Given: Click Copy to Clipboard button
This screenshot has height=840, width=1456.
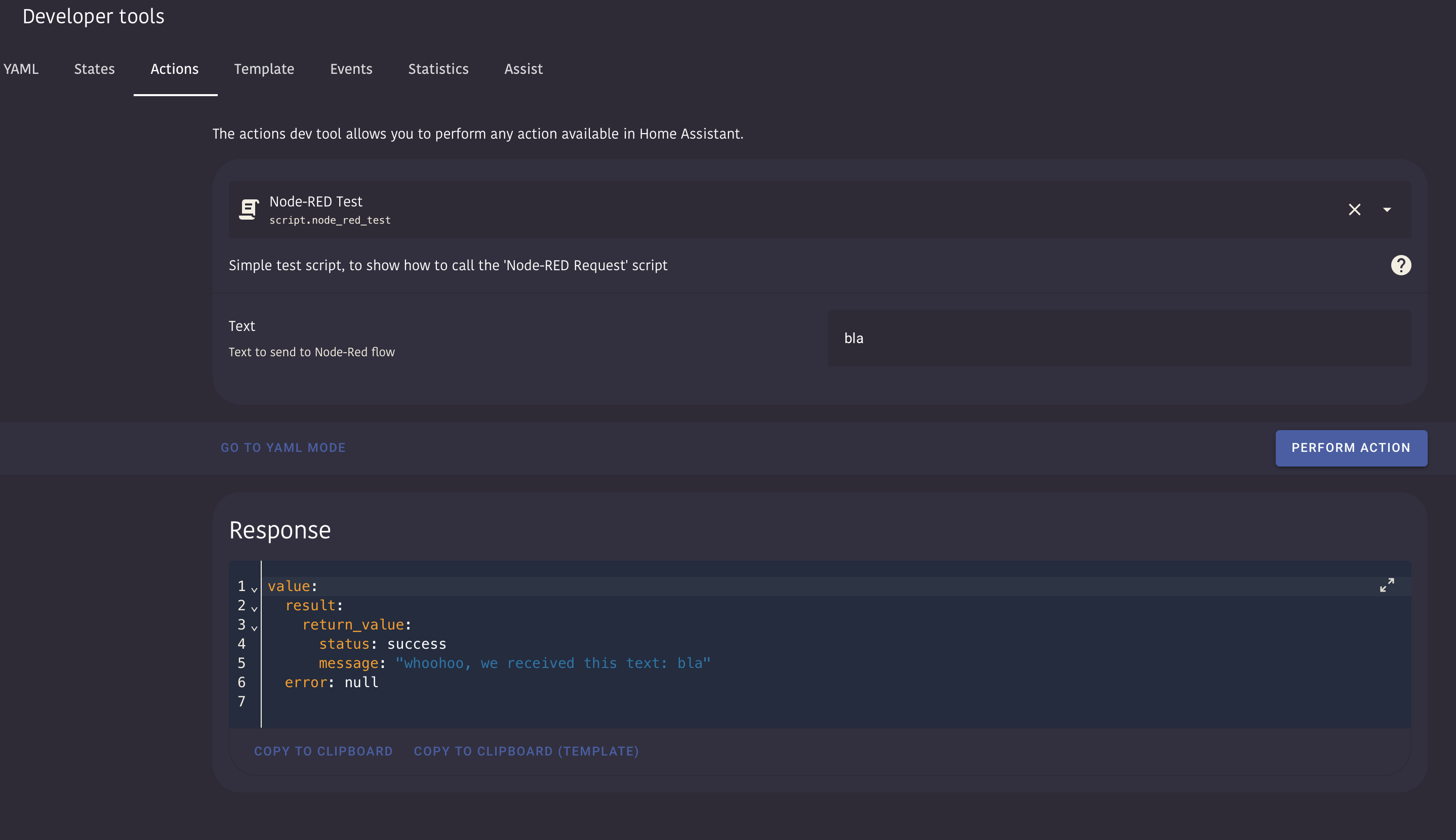Looking at the screenshot, I should point(323,751).
